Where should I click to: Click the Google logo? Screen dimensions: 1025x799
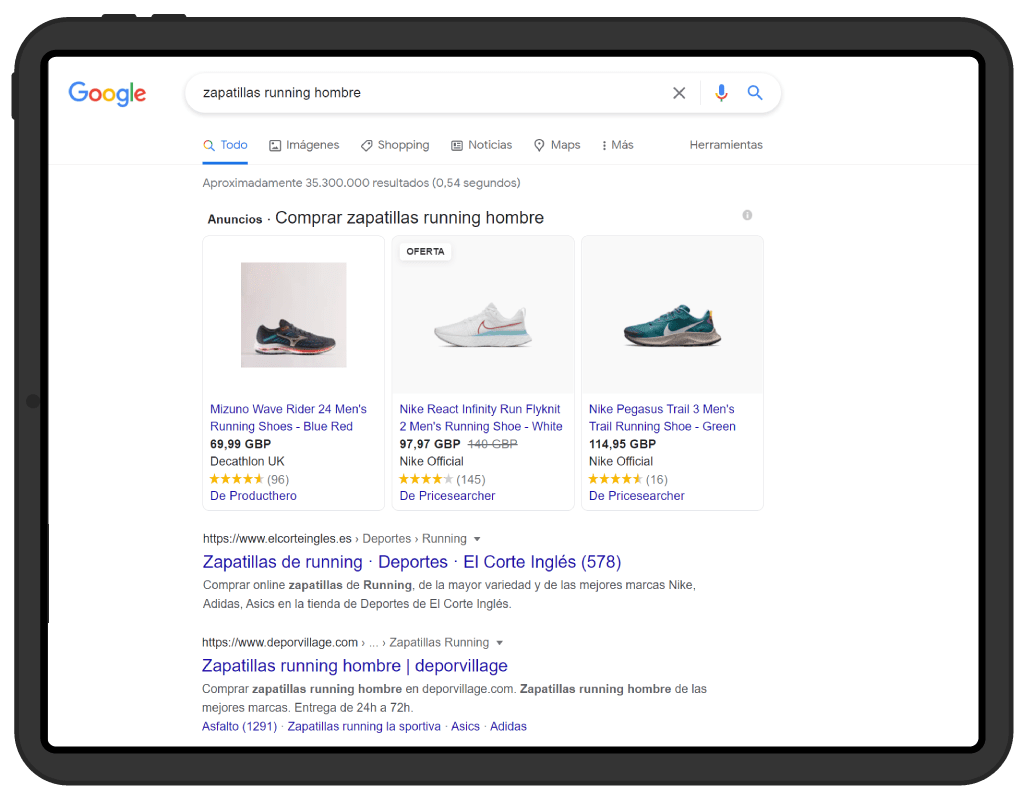click(x=107, y=93)
